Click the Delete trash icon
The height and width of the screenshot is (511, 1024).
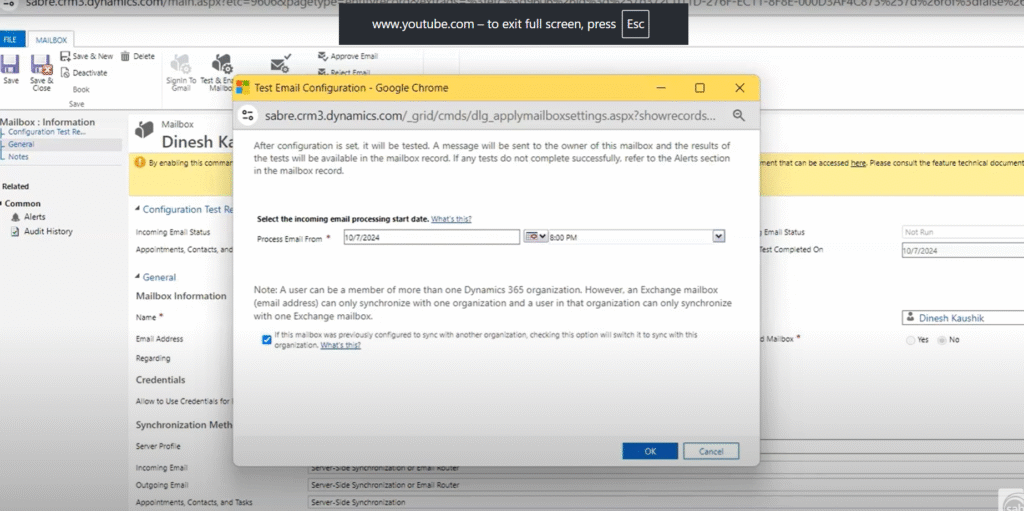pos(125,57)
